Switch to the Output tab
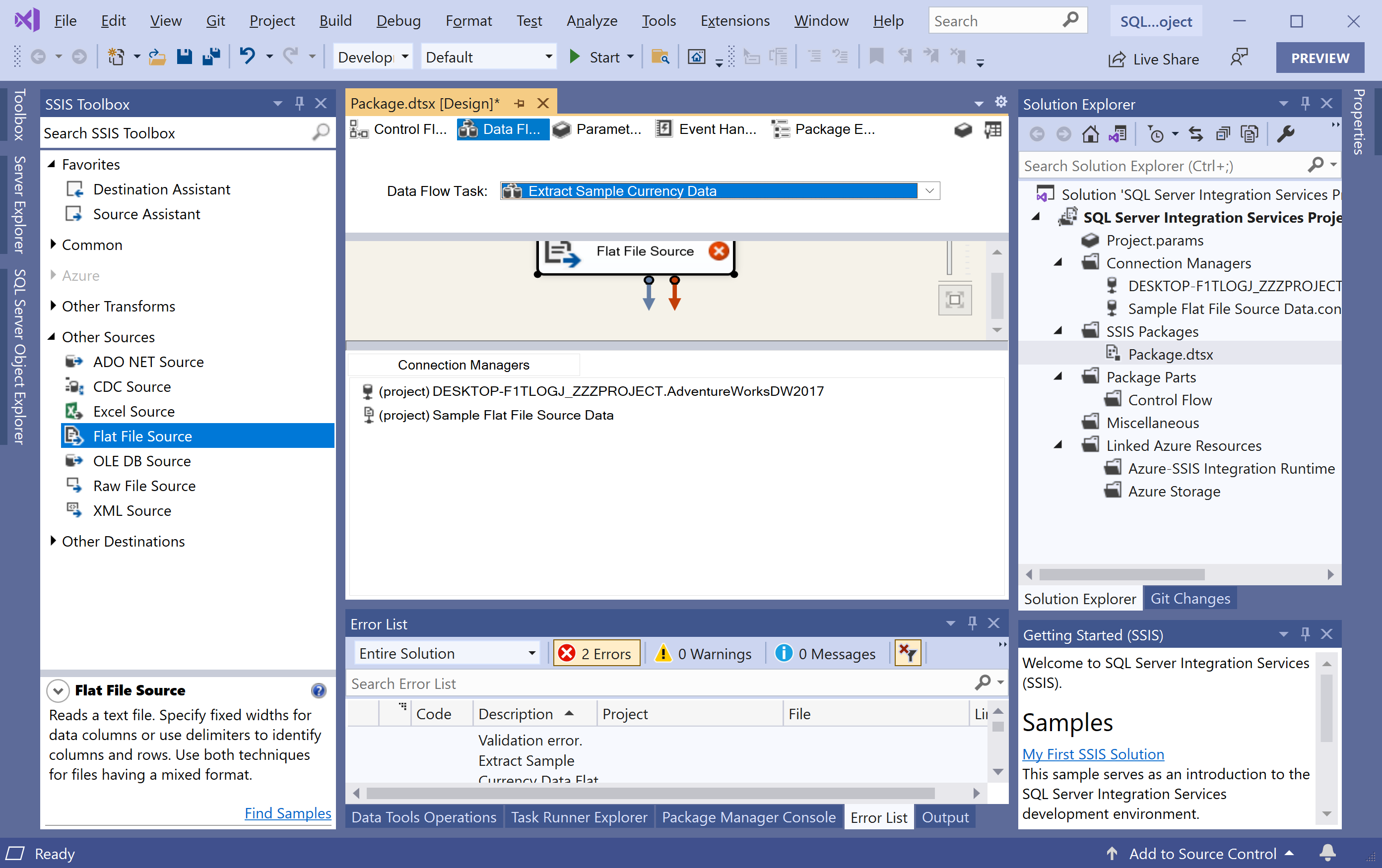This screenshot has height=868, width=1382. pyautogui.click(x=945, y=817)
